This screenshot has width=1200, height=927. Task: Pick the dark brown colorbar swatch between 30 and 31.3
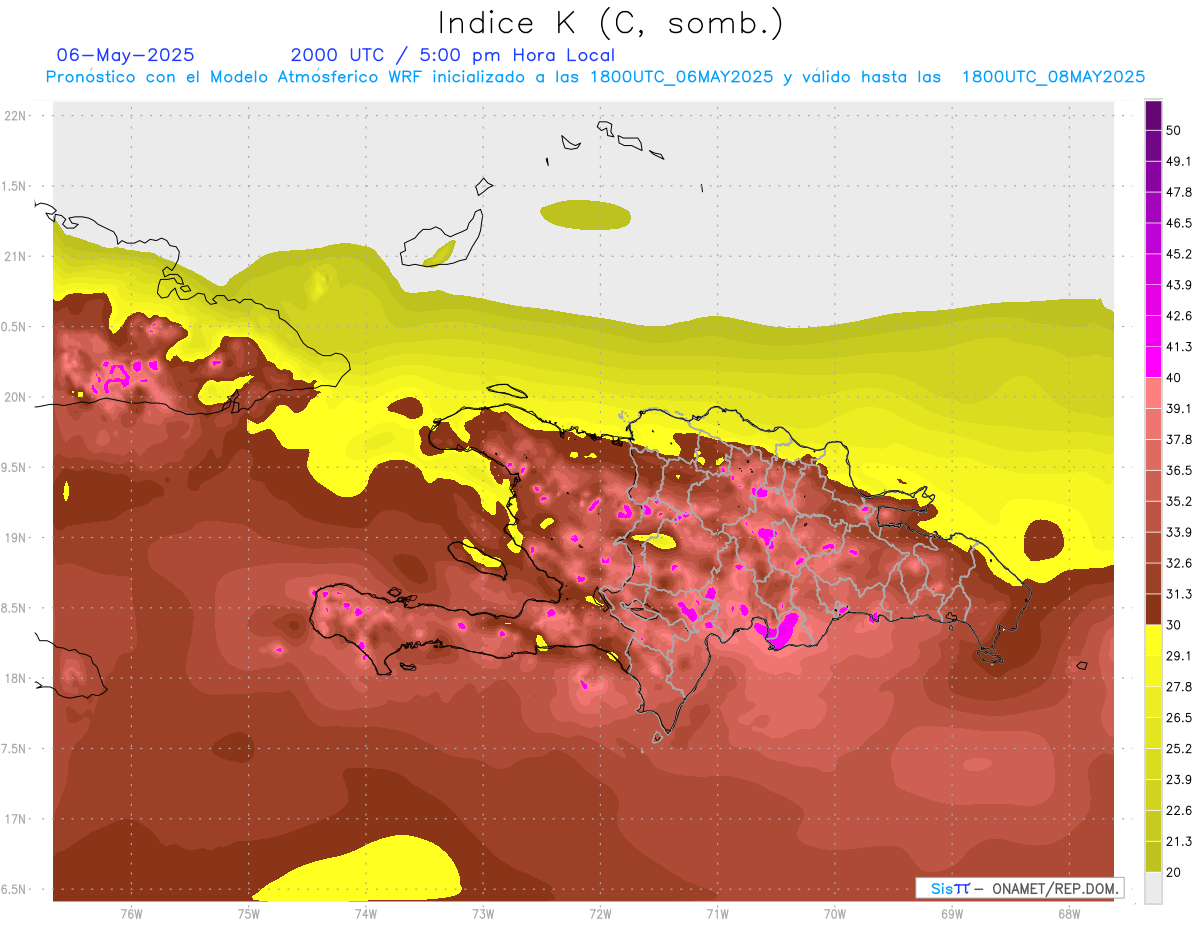coord(1153,610)
